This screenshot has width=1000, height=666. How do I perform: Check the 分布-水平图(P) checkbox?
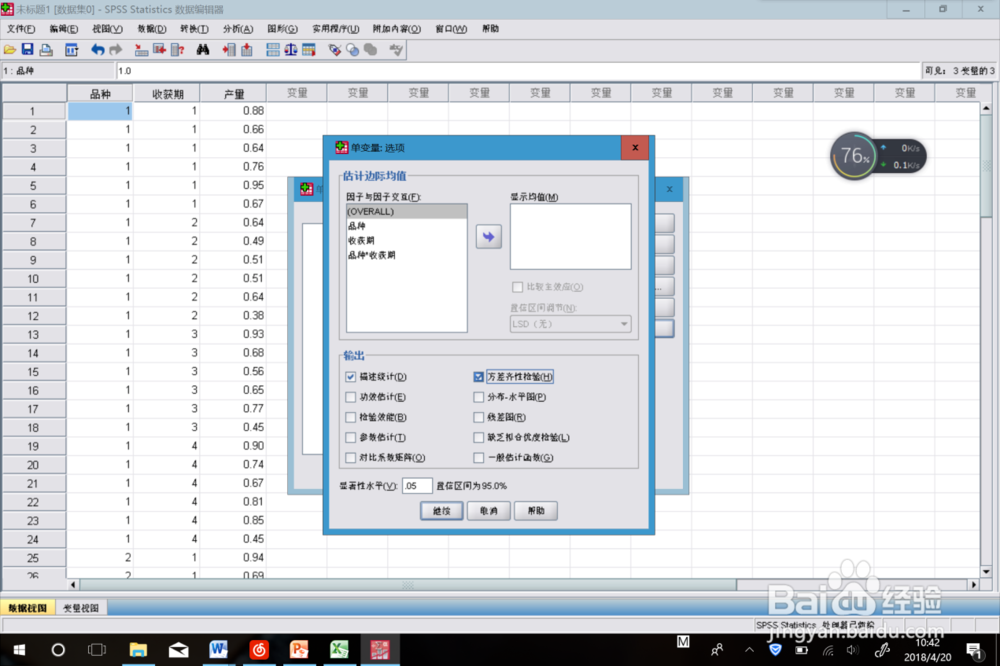tap(478, 397)
